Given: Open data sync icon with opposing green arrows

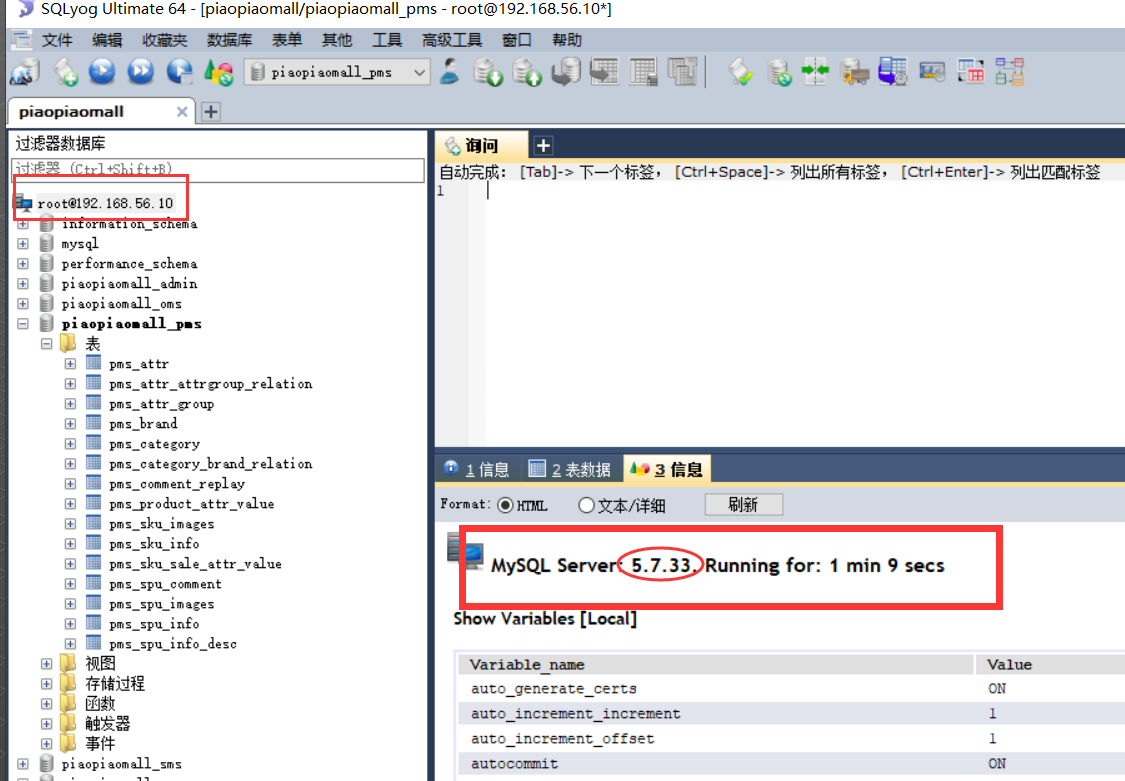Looking at the screenshot, I should coord(816,71).
